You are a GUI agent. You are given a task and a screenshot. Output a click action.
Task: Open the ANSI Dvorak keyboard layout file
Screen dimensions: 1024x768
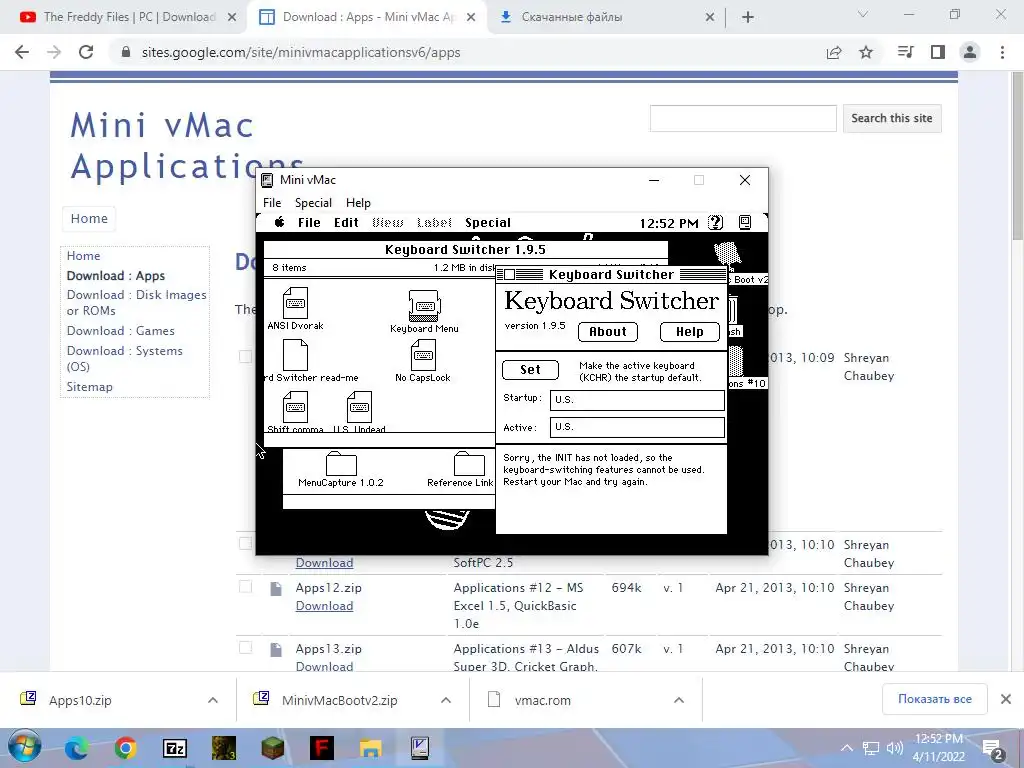pyautogui.click(x=295, y=303)
